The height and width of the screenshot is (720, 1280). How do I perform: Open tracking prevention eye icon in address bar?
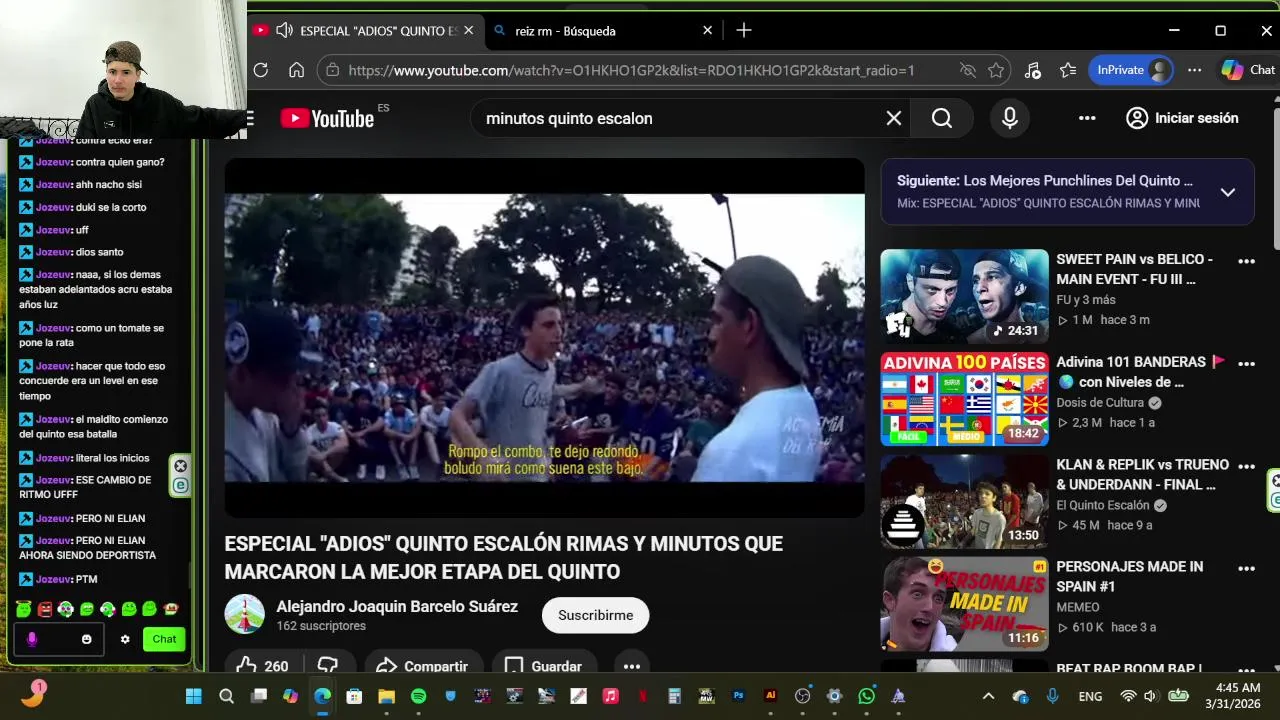click(x=967, y=70)
